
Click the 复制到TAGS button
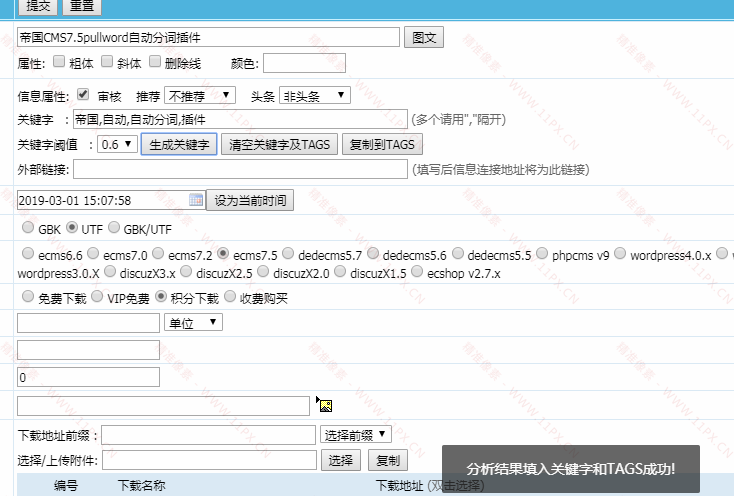click(382, 144)
